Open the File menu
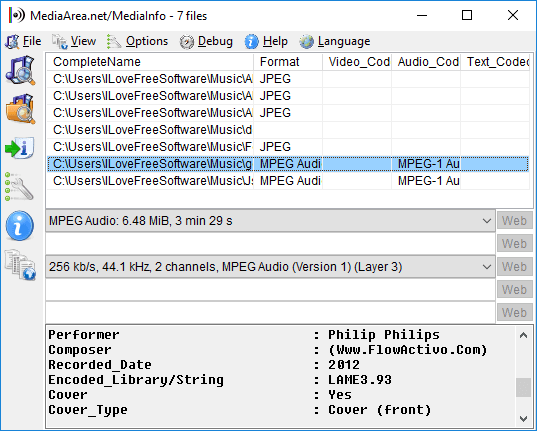 (x=32, y=41)
